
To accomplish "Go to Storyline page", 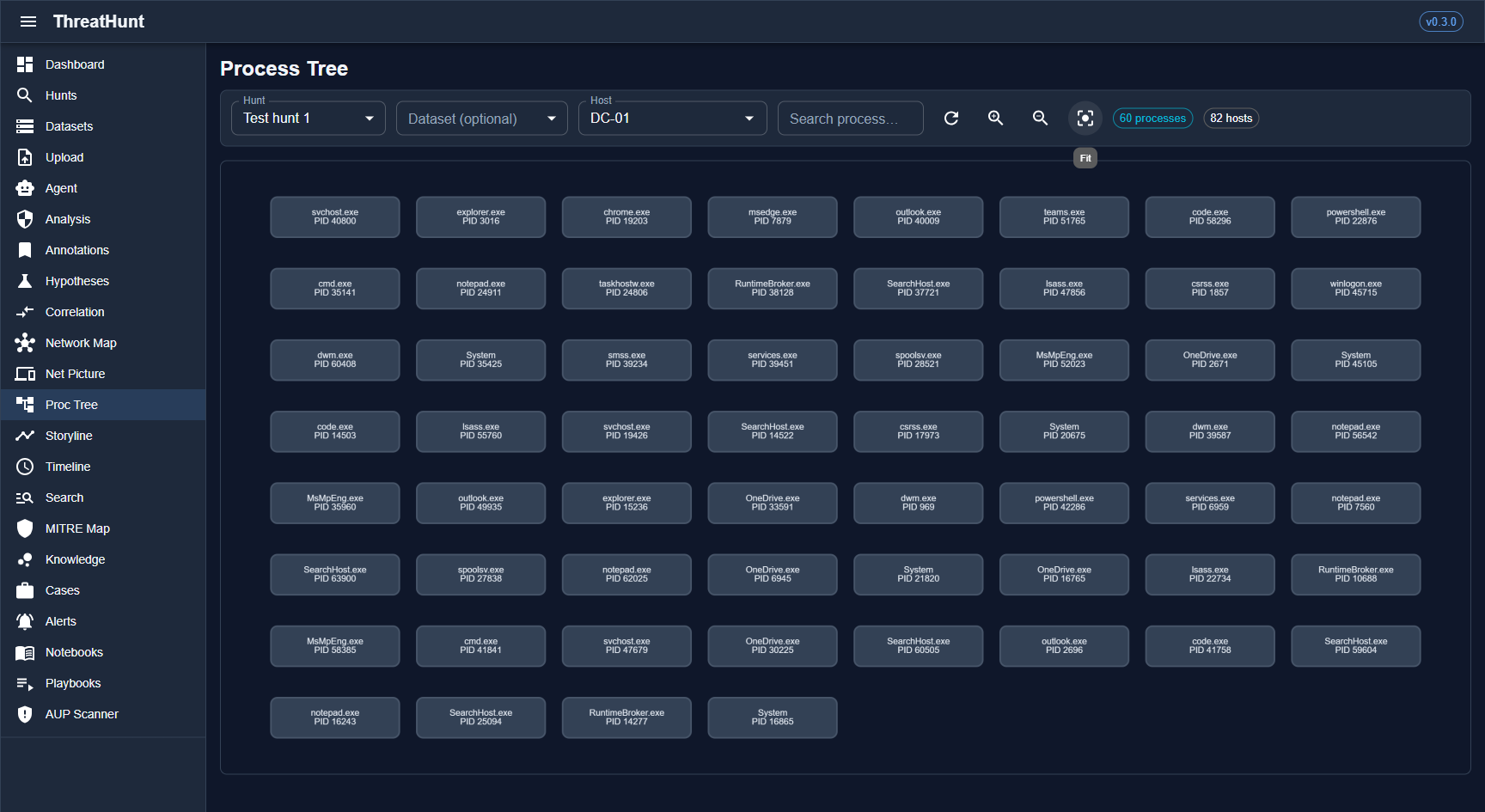I will (69, 436).
